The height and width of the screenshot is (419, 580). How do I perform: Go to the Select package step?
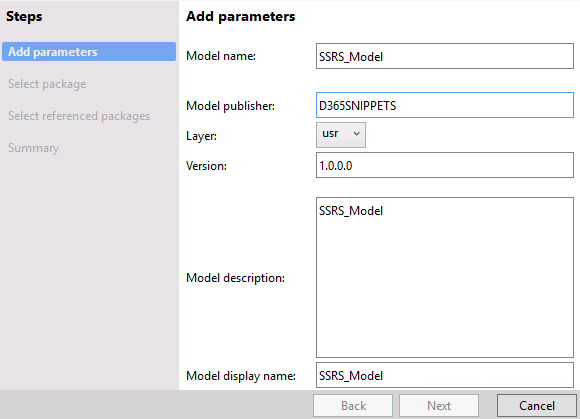coord(47,84)
